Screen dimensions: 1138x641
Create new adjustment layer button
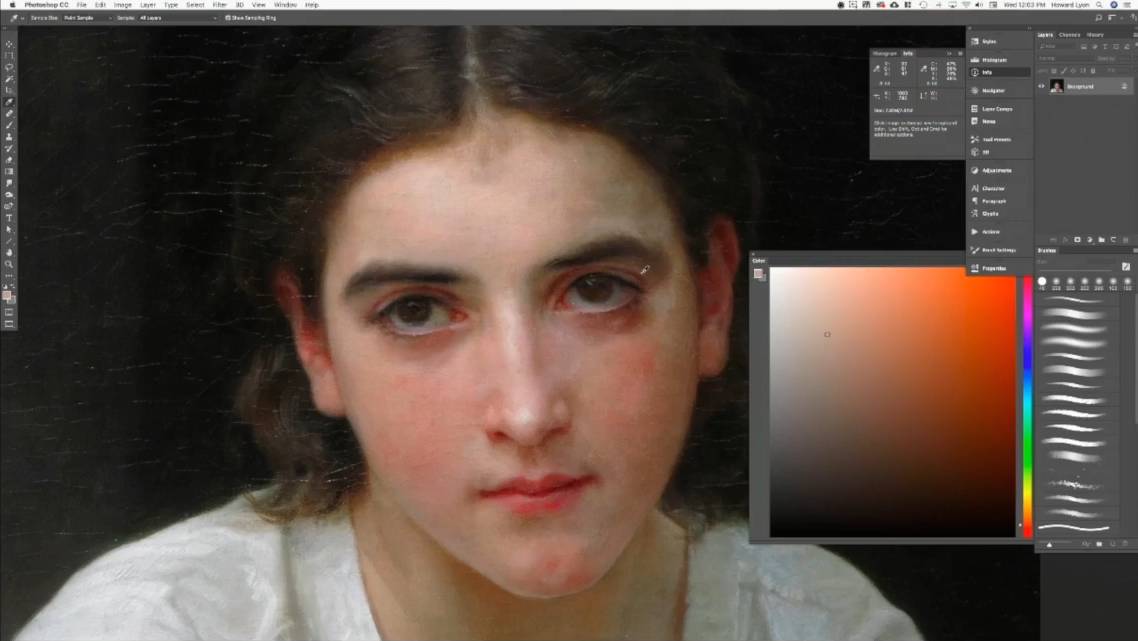point(1089,240)
